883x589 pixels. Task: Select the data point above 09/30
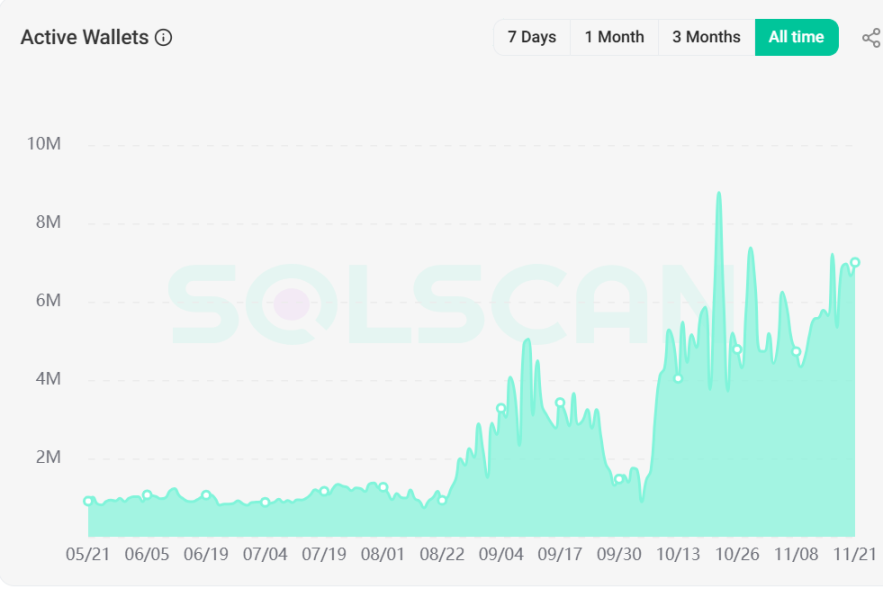click(619, 479)
